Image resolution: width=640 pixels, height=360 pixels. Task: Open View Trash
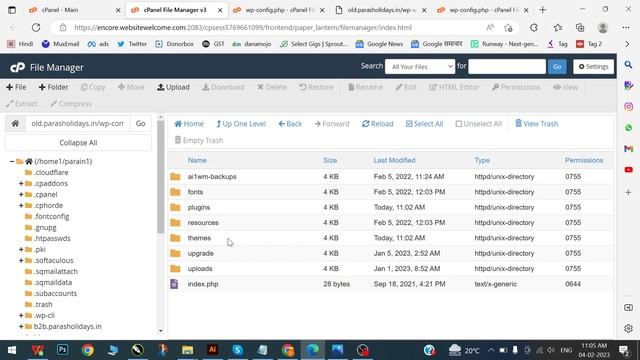(537, 124)
